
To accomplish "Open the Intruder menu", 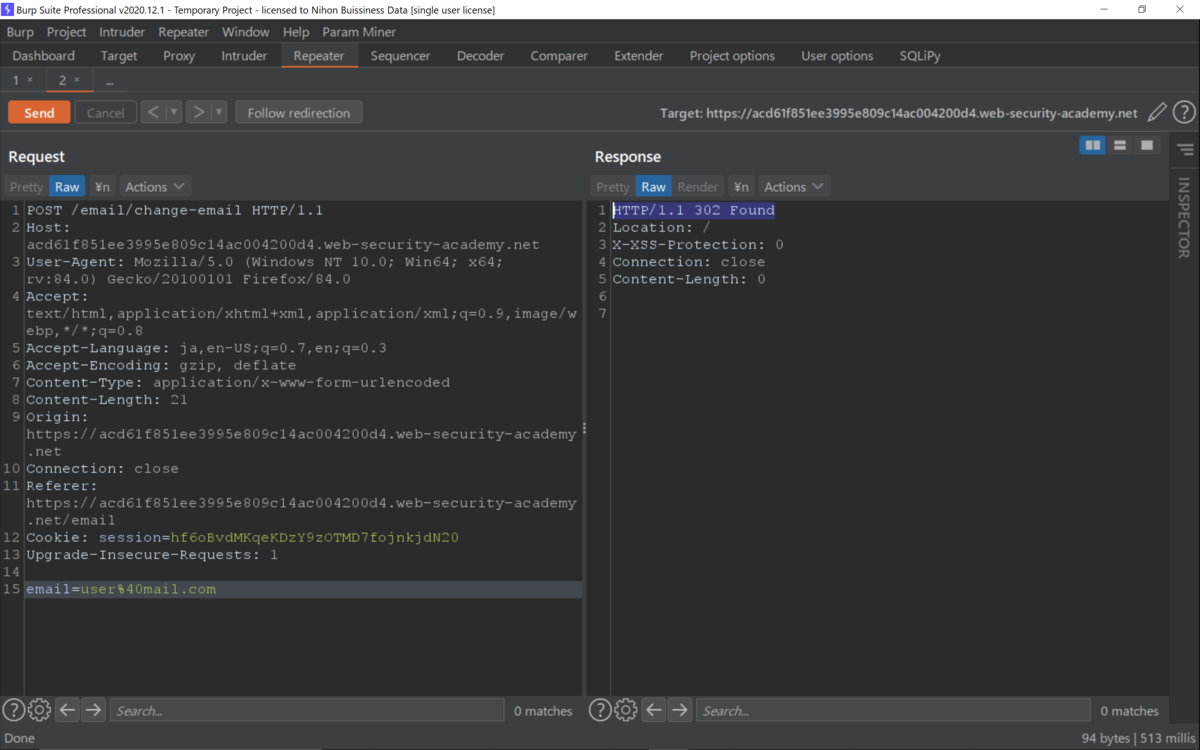I will tap(122, 32).
